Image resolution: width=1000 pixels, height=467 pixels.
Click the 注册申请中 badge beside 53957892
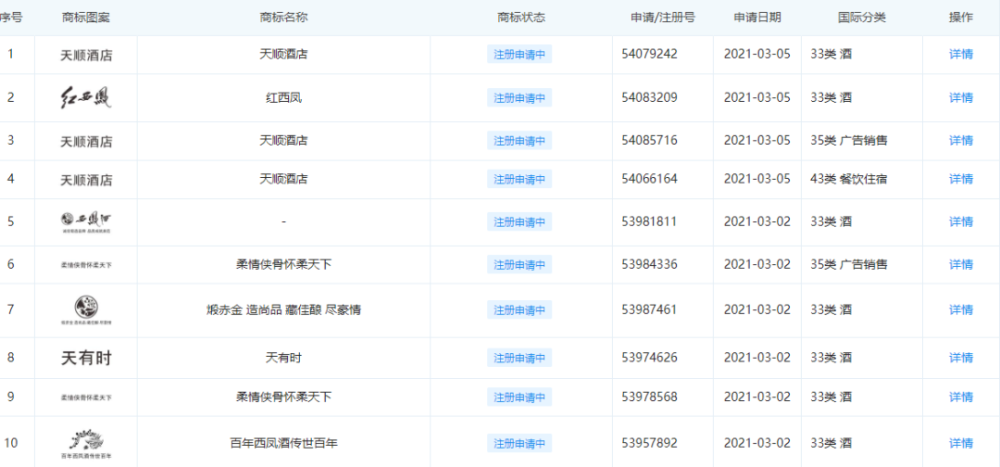(x=519, y=443)
